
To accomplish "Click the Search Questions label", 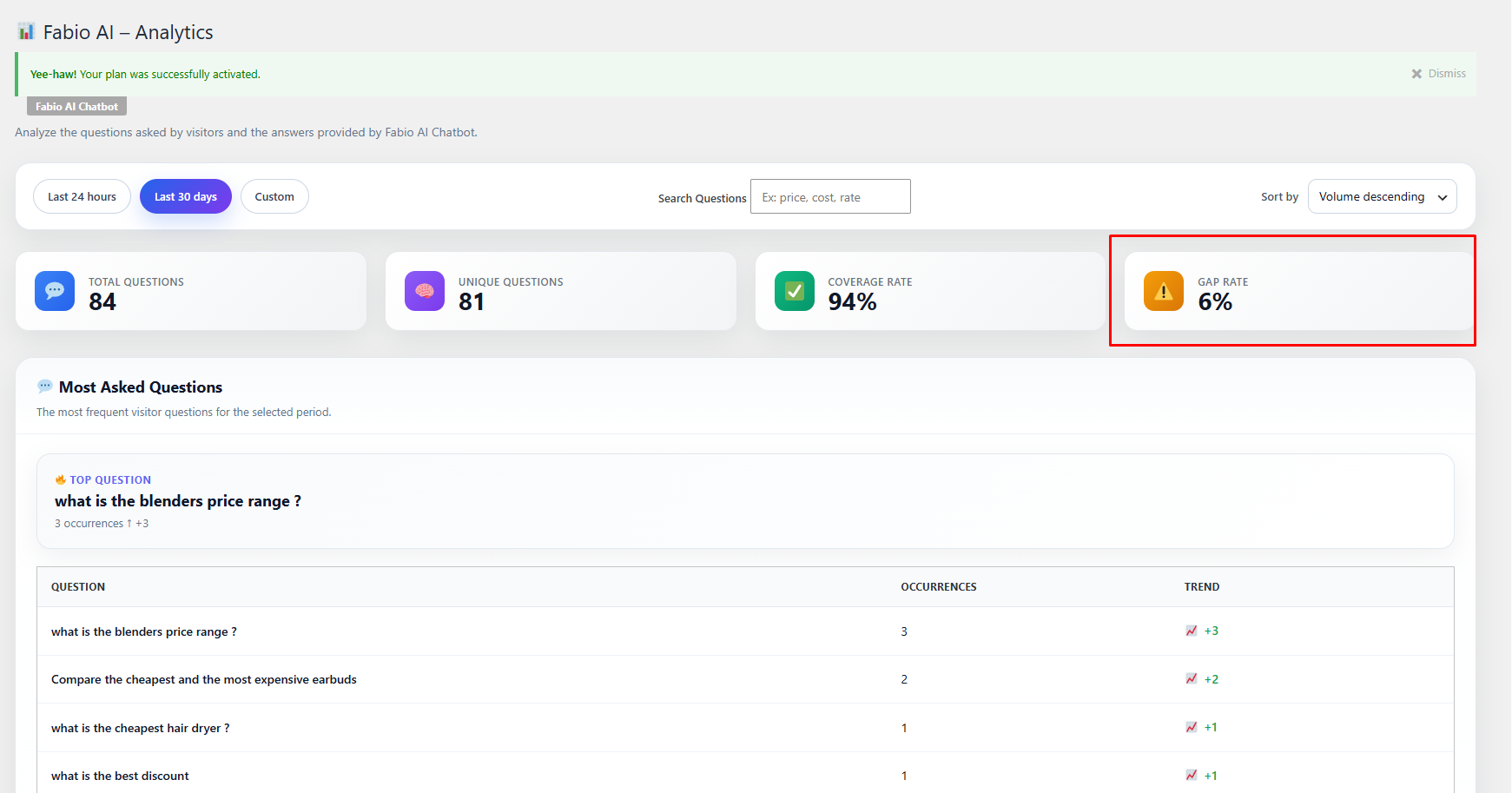I will tap(702, 198).
